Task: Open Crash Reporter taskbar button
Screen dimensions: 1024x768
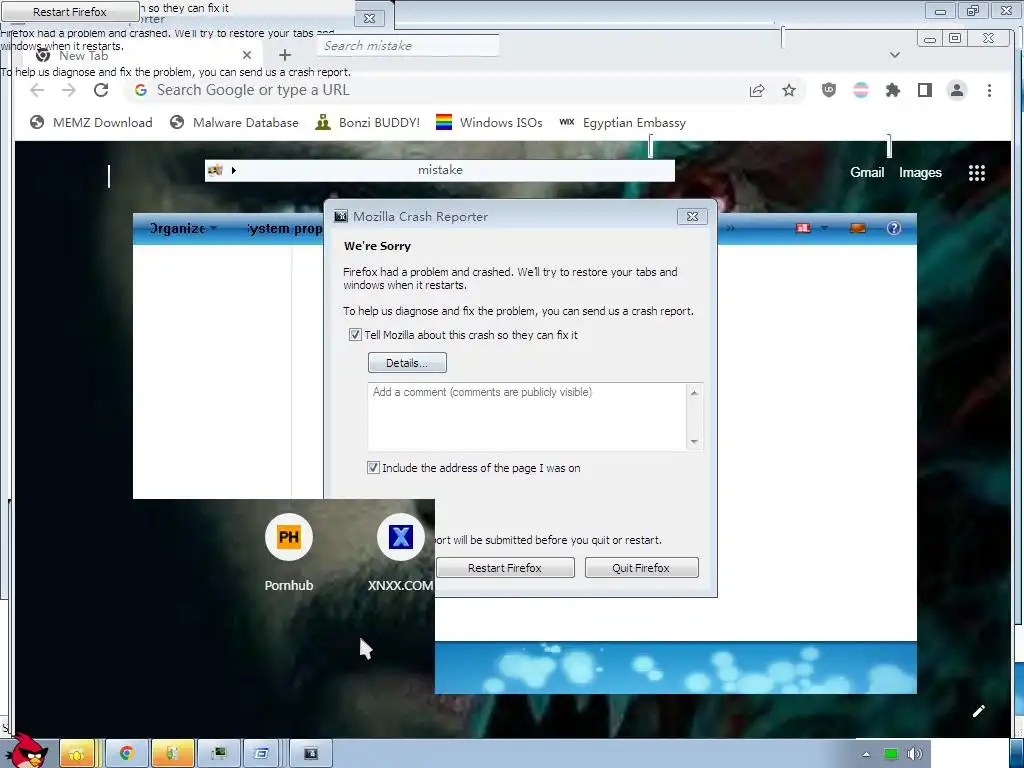Action: (311, 754)
